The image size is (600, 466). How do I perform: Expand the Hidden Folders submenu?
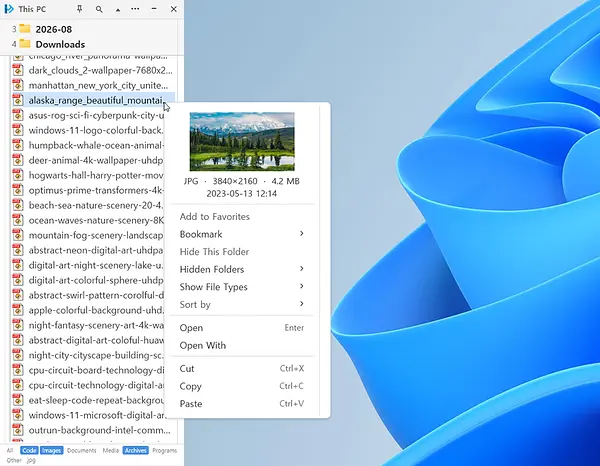coord(242,269)
